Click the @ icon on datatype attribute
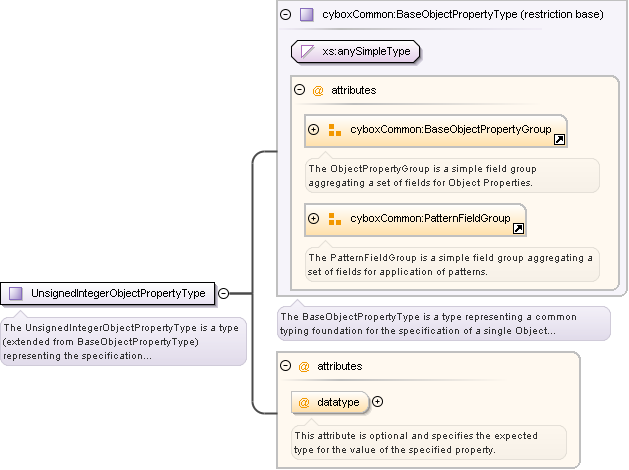 point(304,402)
